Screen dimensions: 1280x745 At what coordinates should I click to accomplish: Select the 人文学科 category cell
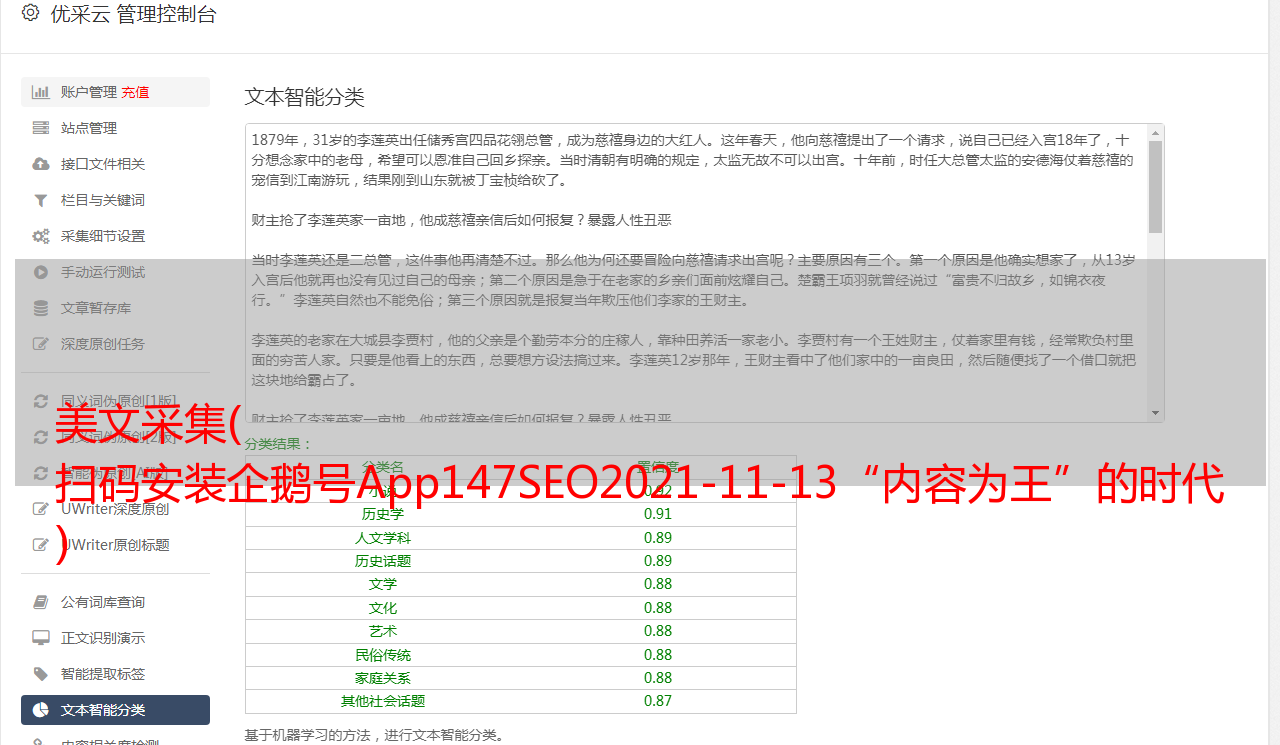383,538
